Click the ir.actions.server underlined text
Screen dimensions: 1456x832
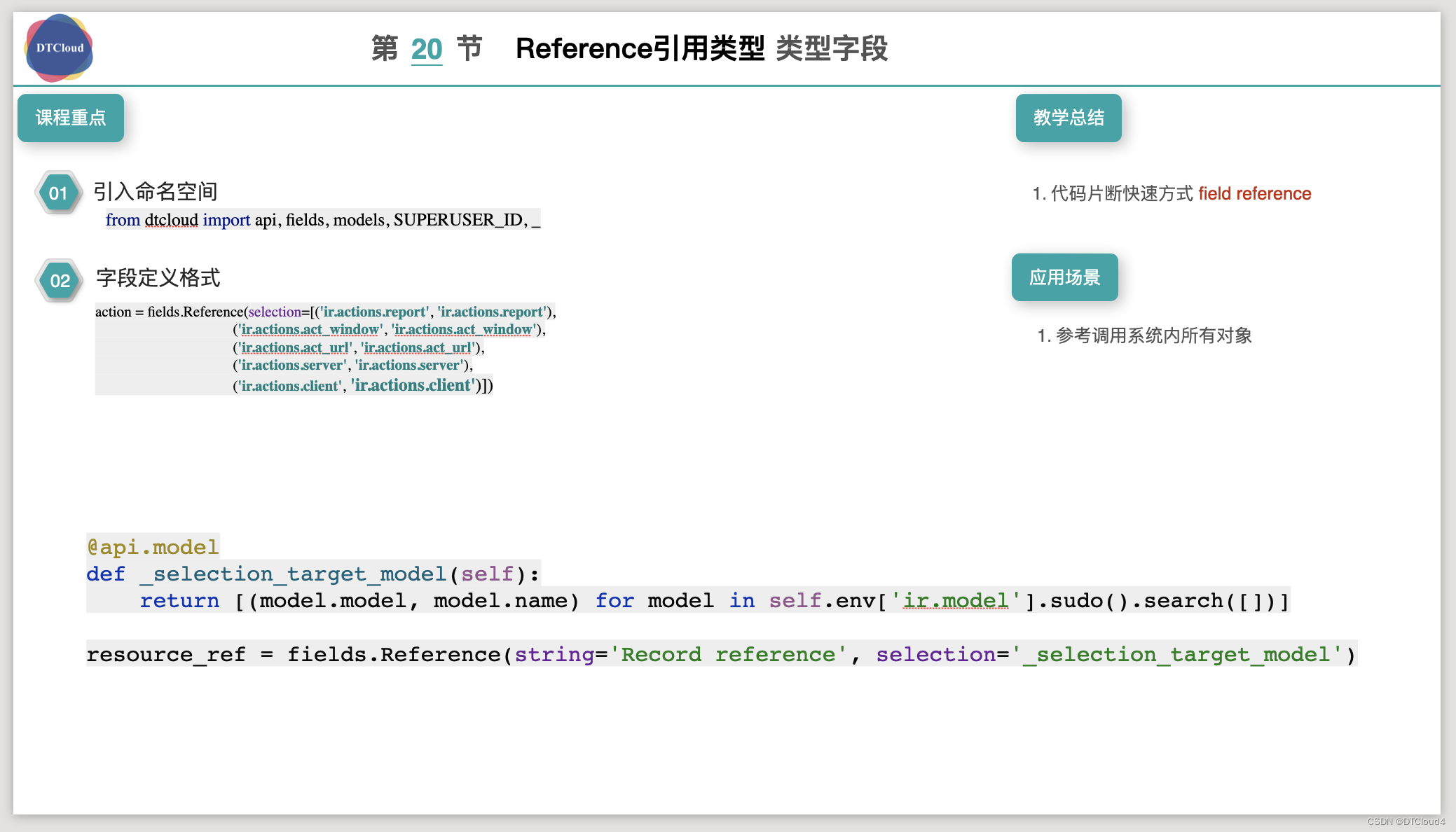coord(293,365)
